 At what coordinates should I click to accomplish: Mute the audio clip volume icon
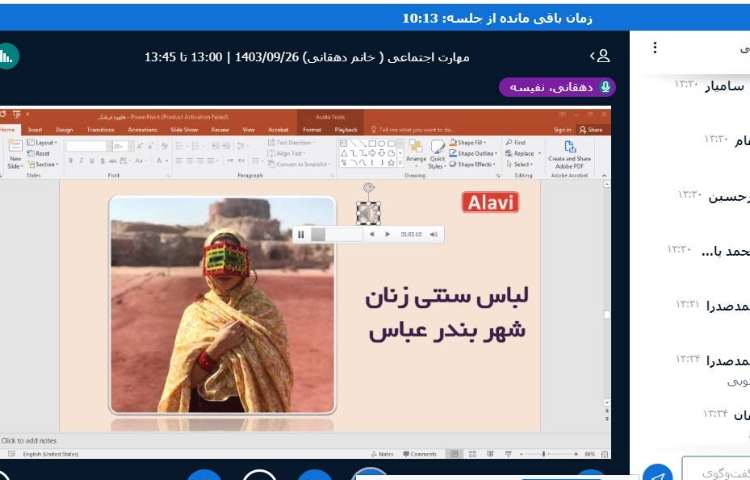click(x=433, y=234)
